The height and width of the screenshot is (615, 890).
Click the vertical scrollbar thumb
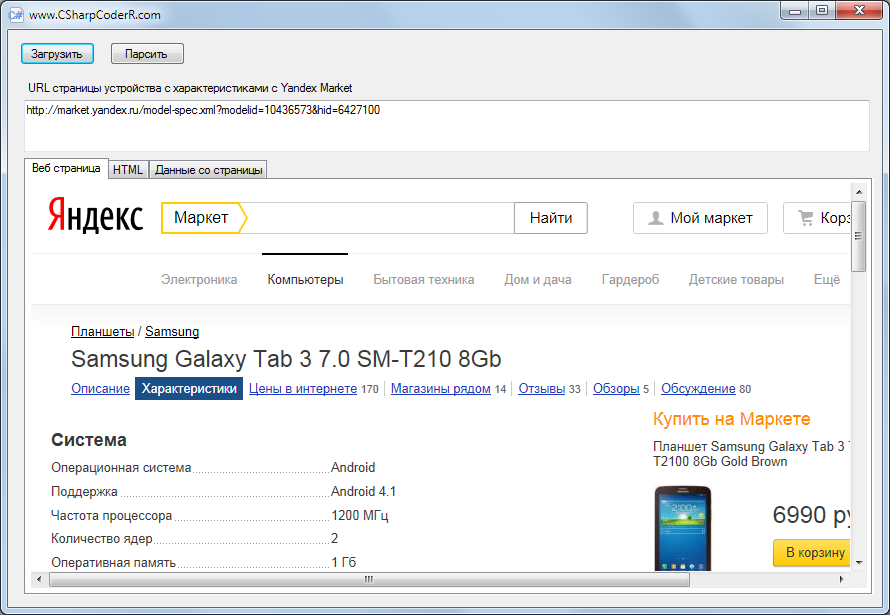859,237
